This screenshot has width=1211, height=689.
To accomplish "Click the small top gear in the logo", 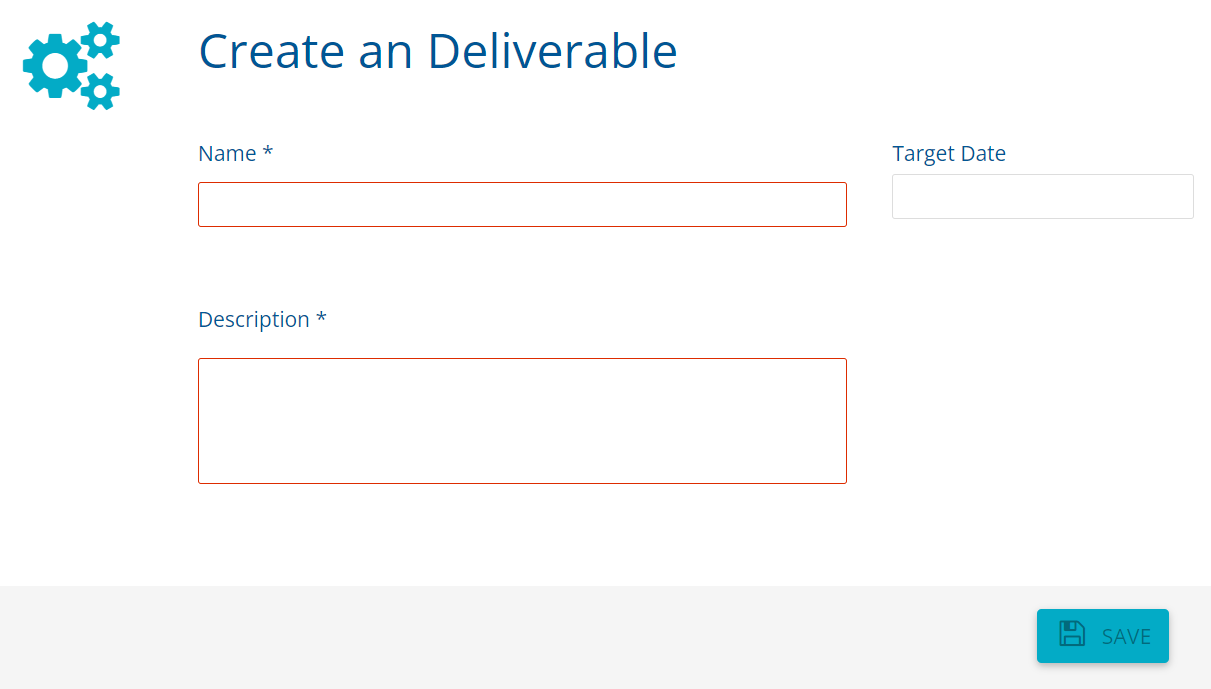I will (100, 40).
